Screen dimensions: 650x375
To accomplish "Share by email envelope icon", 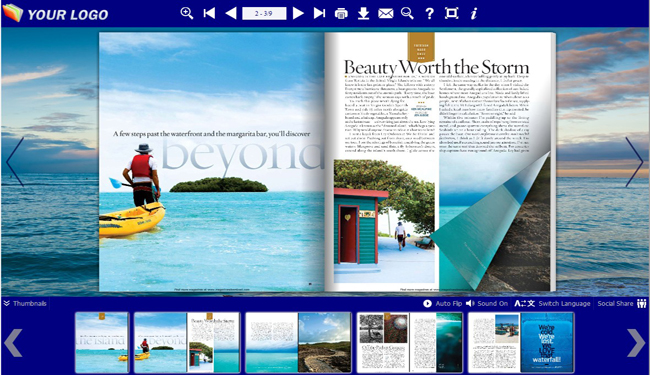I will [x=386, y=14].
